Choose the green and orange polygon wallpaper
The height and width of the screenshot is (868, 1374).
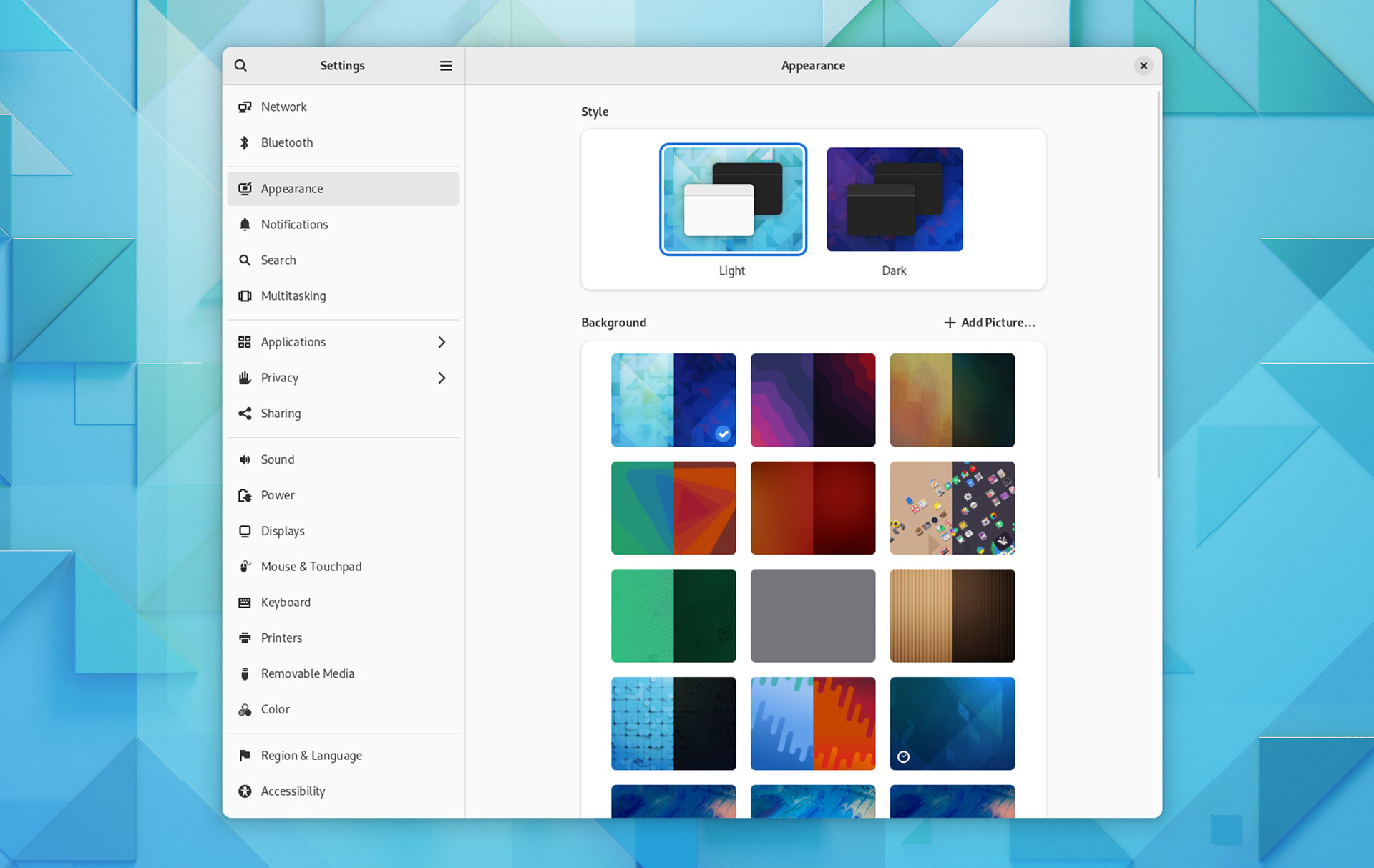pos(673,508)
